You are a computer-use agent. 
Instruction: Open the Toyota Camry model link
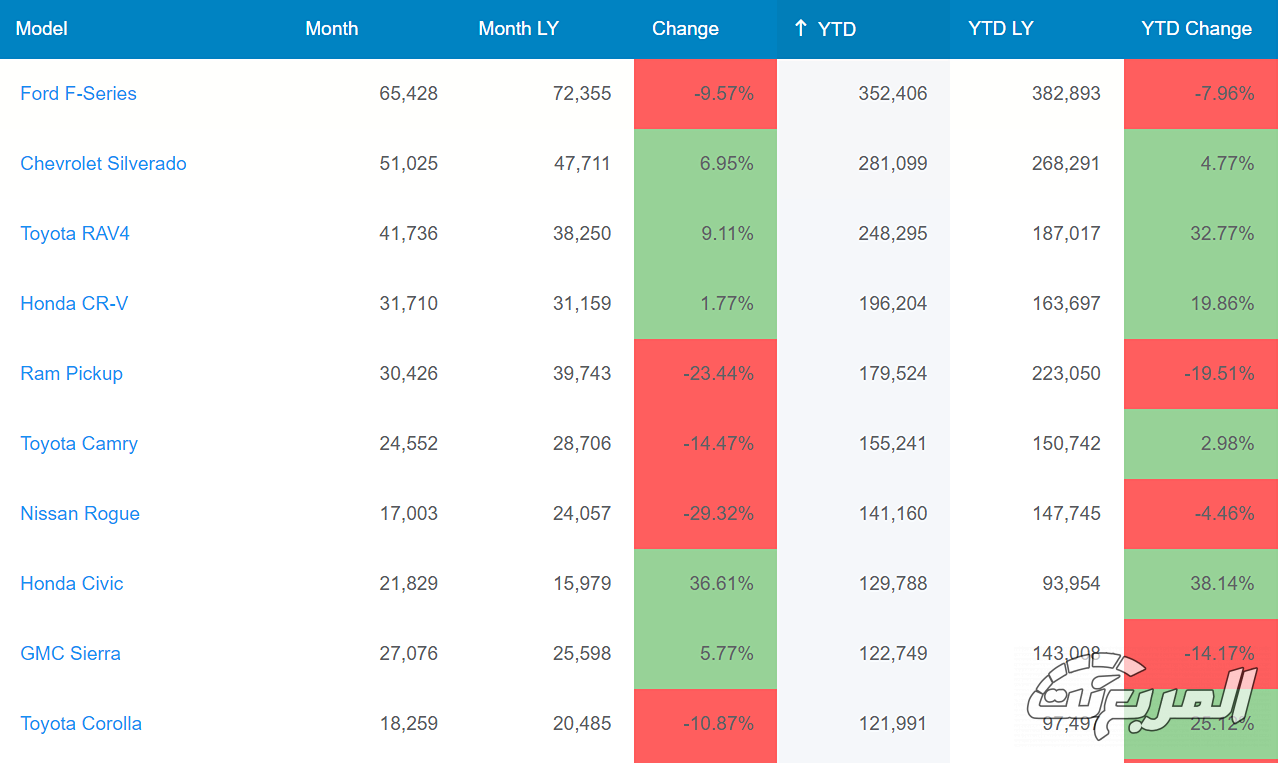tap(79, 443)
